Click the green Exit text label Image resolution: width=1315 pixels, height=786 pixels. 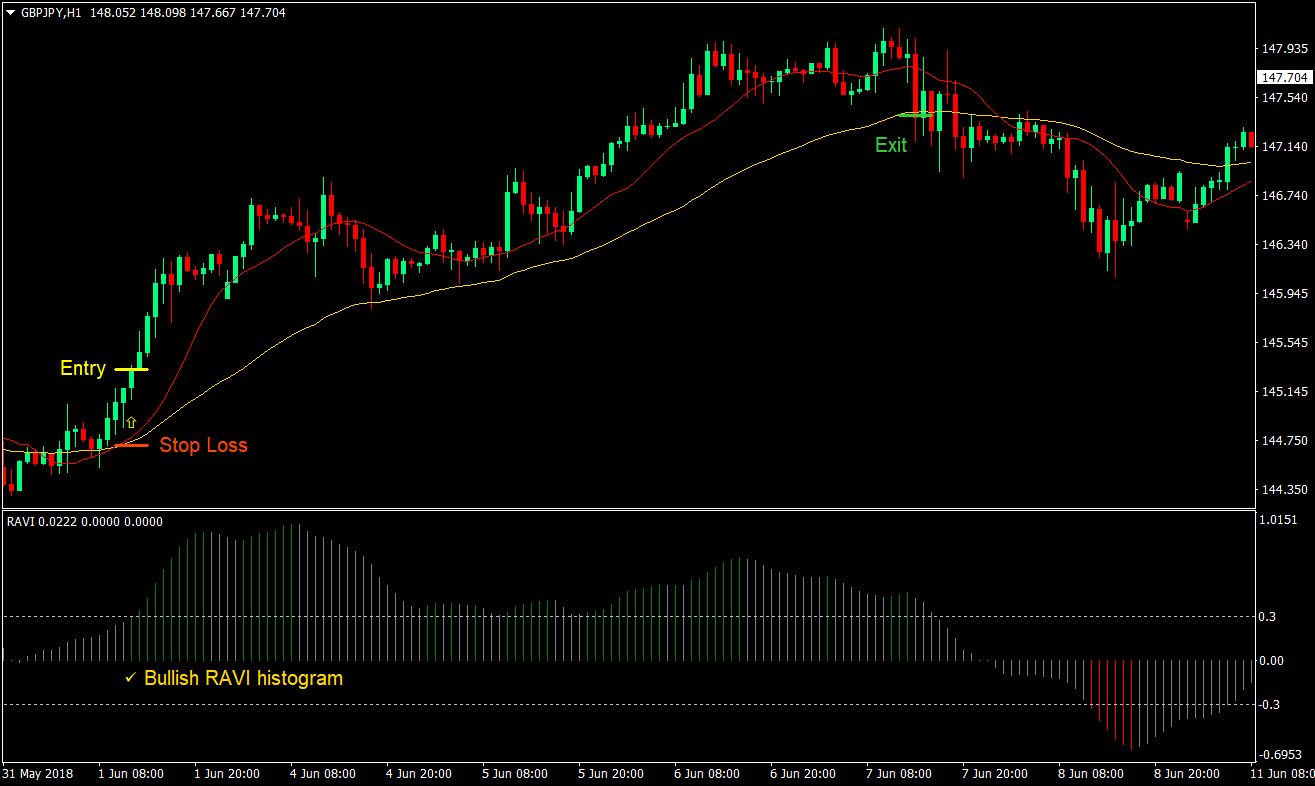[890, 145]
